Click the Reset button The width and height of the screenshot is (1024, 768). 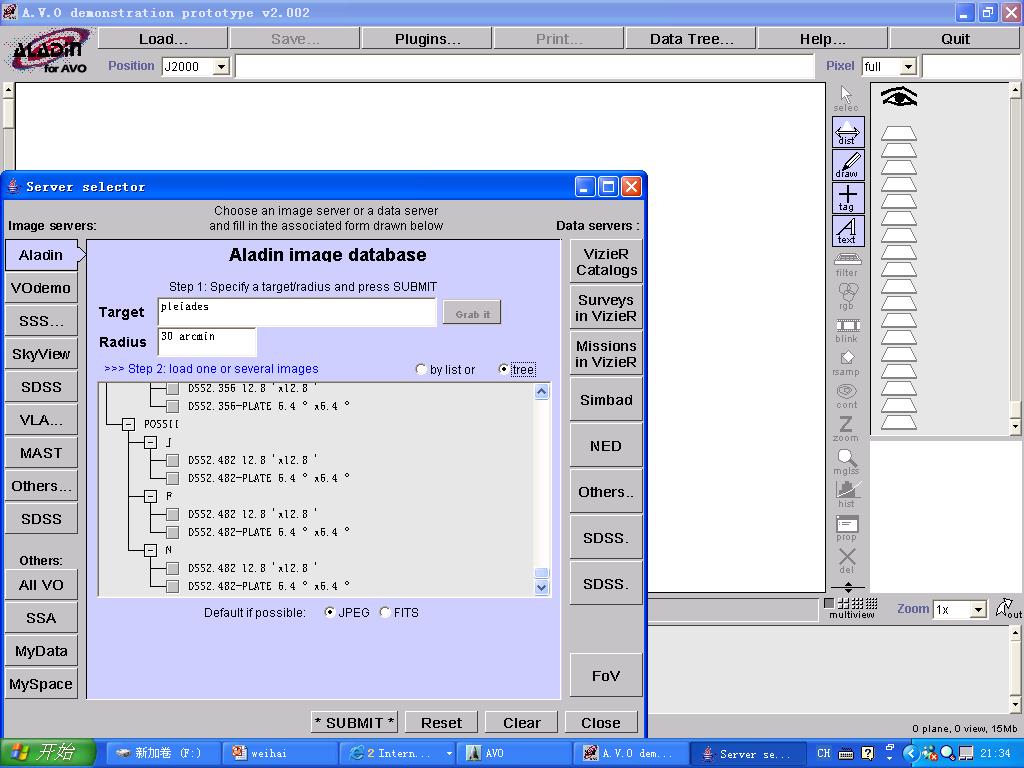[441, 723]
